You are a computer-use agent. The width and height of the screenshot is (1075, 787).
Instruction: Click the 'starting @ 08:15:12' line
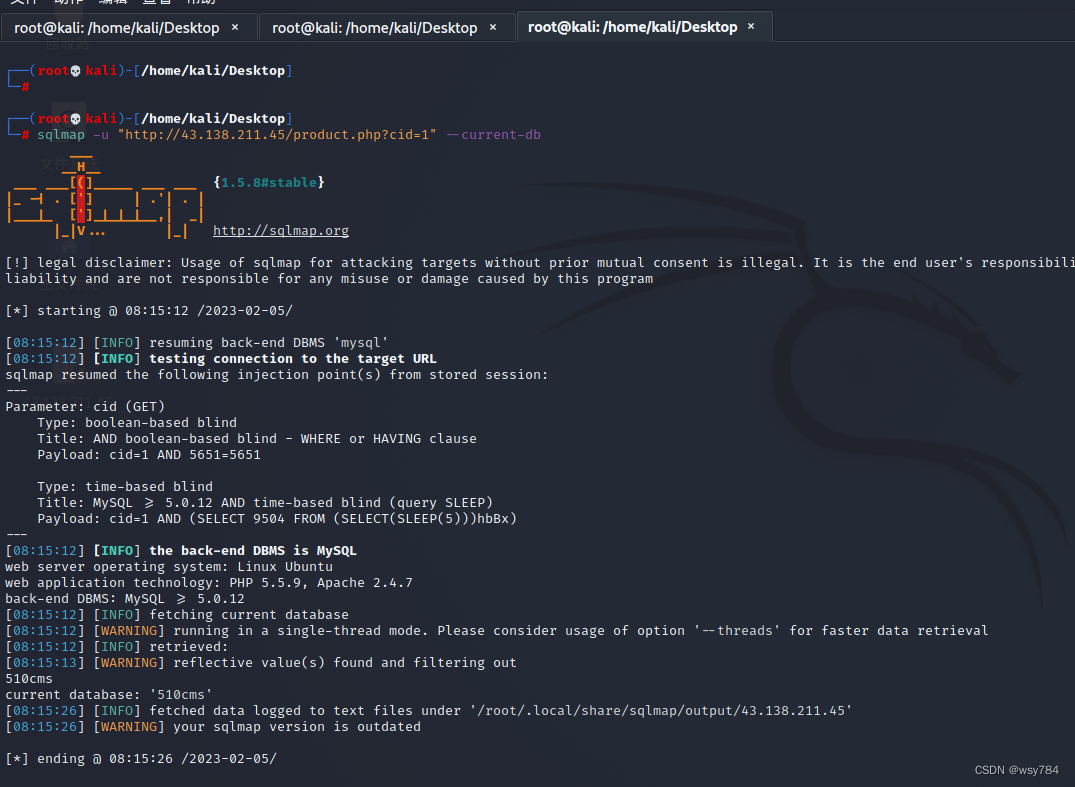click(149, 311)
